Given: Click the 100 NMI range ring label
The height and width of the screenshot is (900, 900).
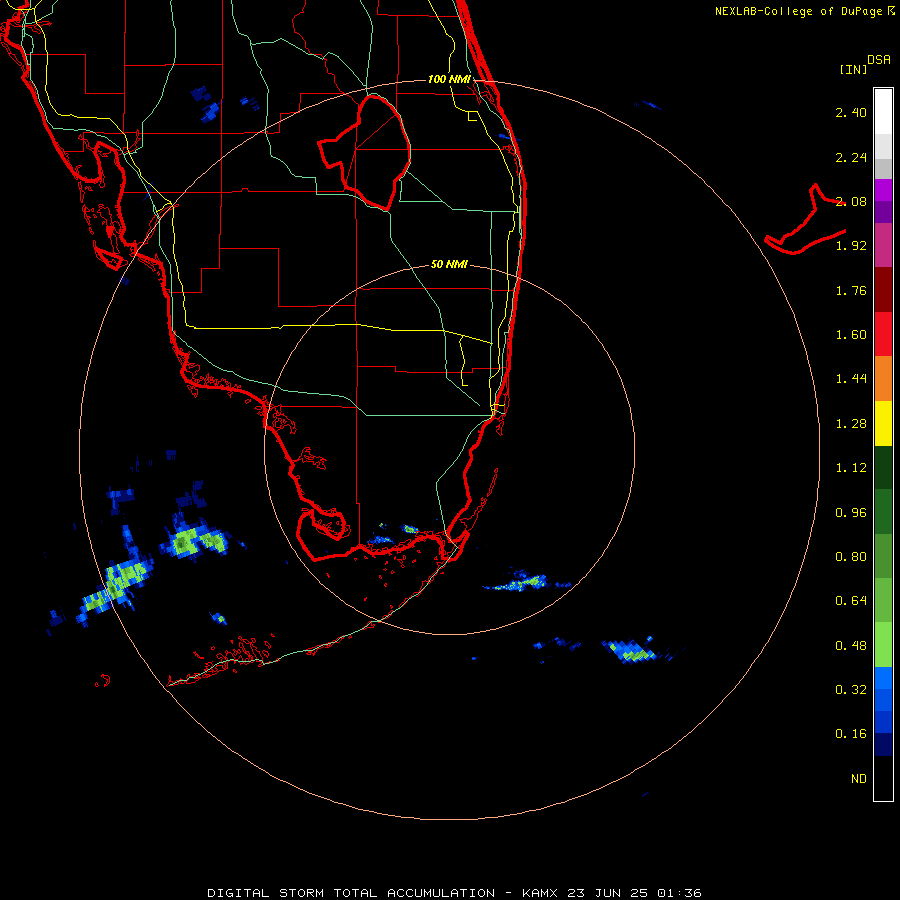Looking at the screenshot, I should (449, 79).
